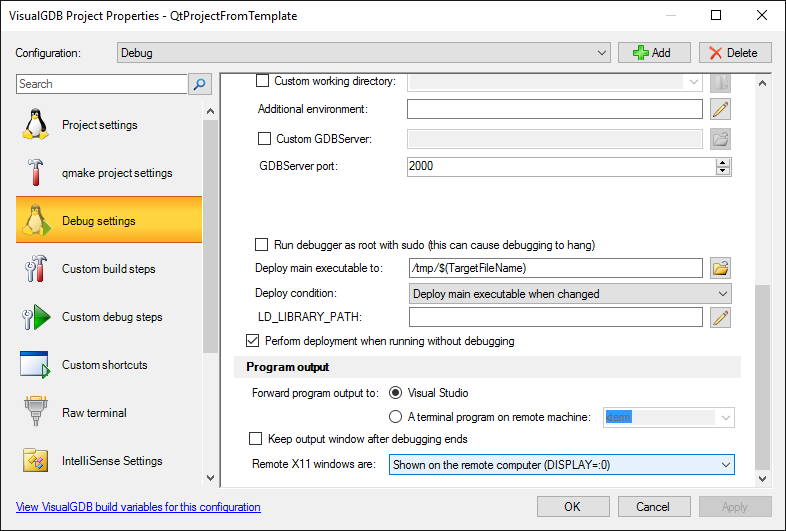This screenshot has height=531, width=786.
Task: Open Custom build steps tools icon
Action: pos(35,268)
